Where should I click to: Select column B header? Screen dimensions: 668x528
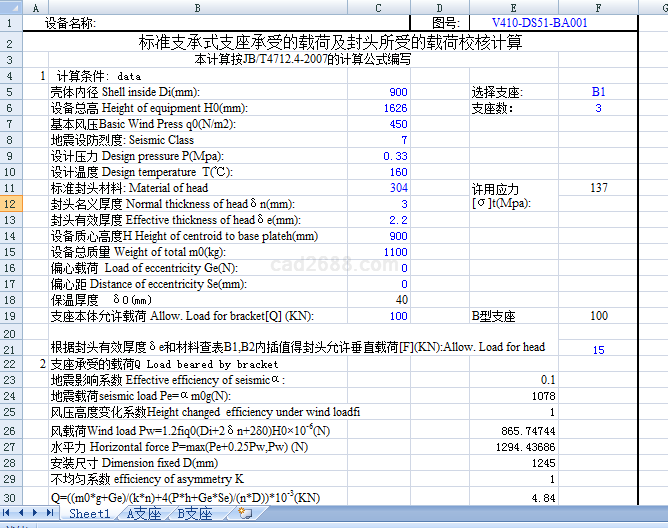196,7
